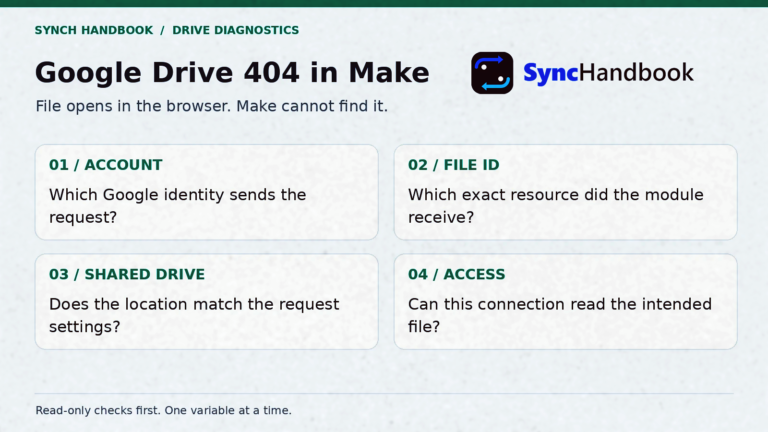
Task: Click the 'Read-only checks first' footer note
Action: tap(164, 410)
